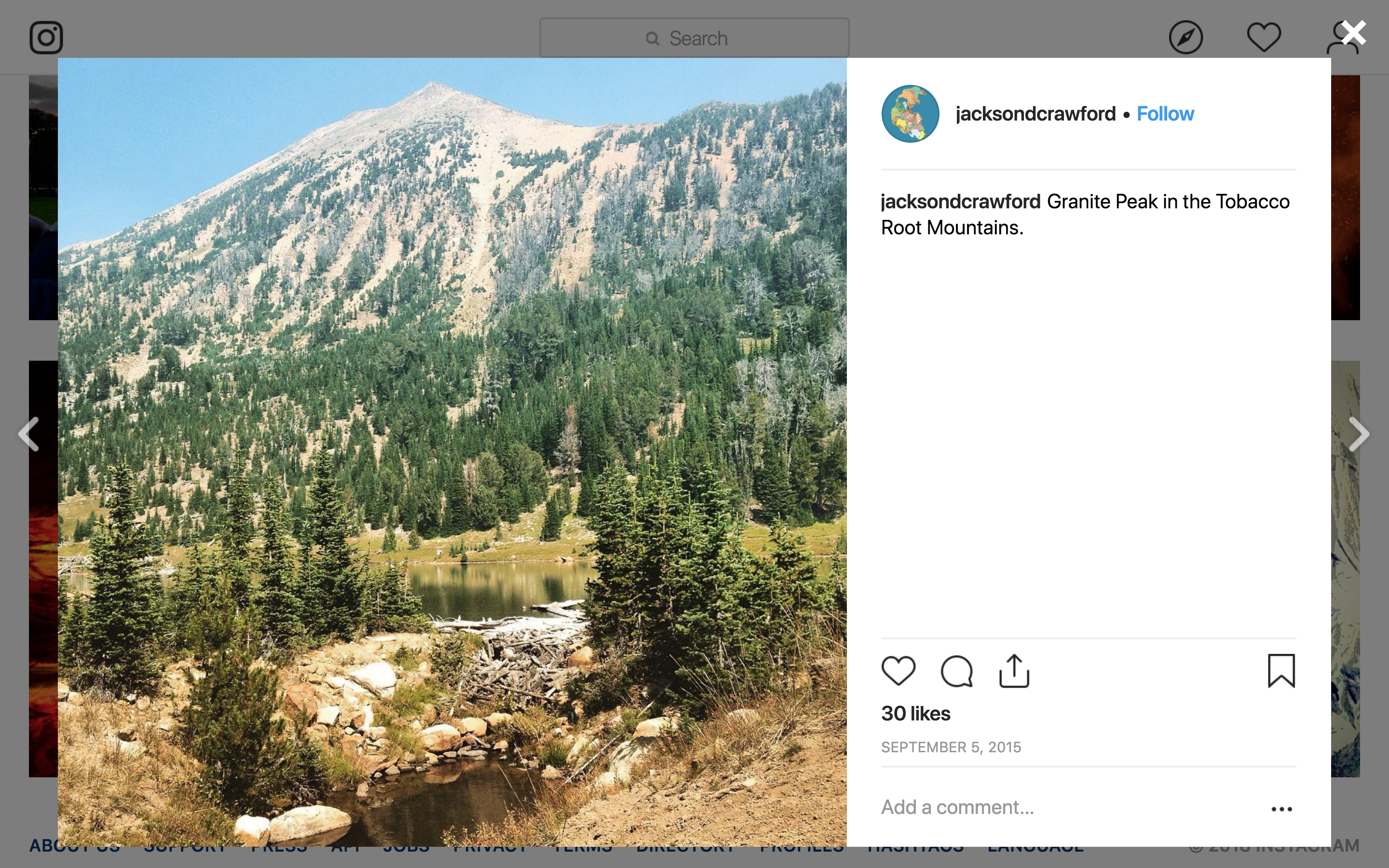Follow jacksondcrawford
Viewport: 1389px width, 868px height.
click(x=1165, y=114)
